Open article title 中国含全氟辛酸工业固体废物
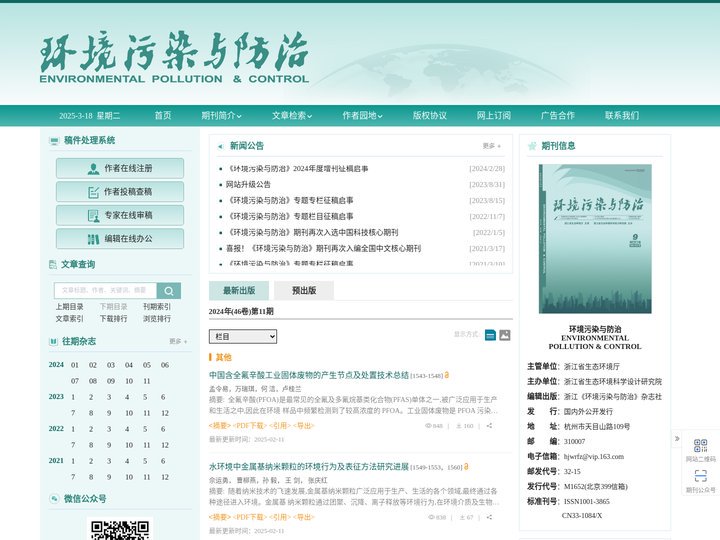Viewport: 720px width, 540px height. pyautogui.click(x=309, y=375)
